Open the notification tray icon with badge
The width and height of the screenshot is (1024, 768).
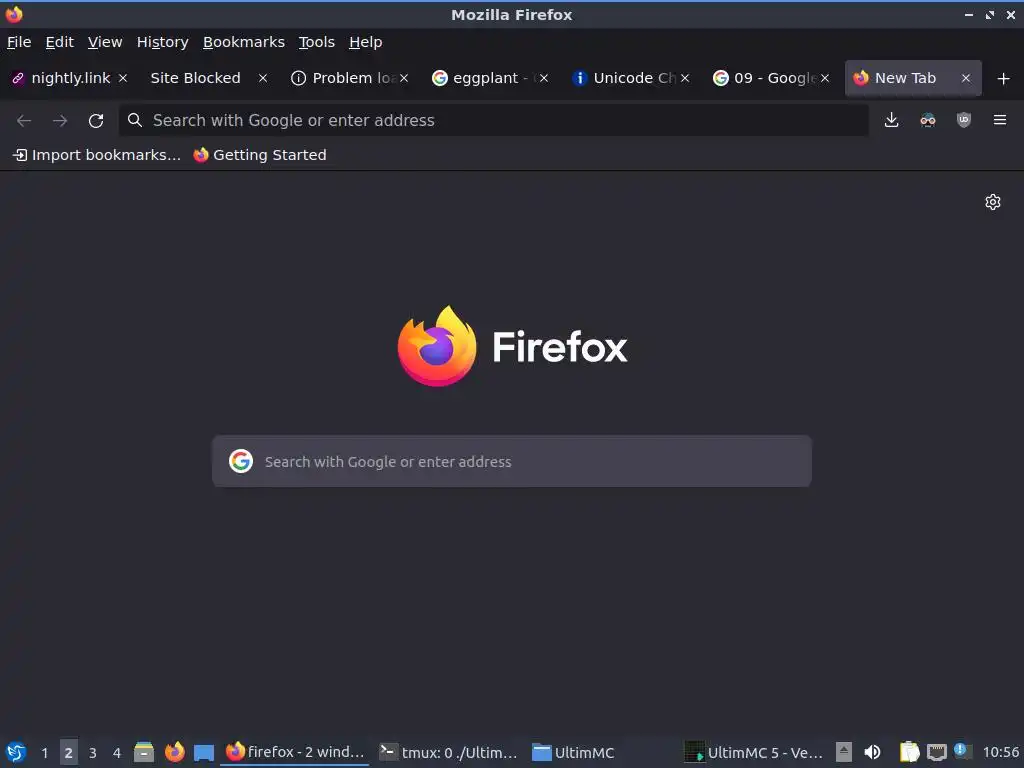pos(963,751)
